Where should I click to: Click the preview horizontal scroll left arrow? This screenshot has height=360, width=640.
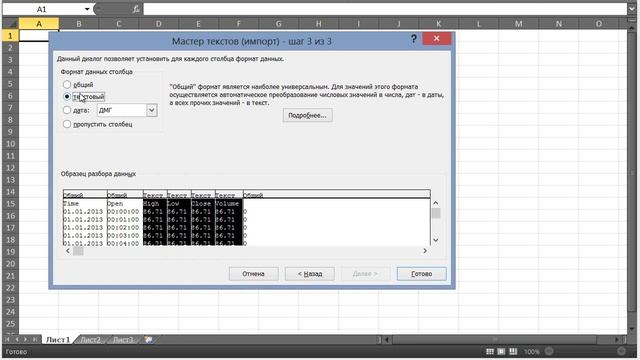click(68, 251)
